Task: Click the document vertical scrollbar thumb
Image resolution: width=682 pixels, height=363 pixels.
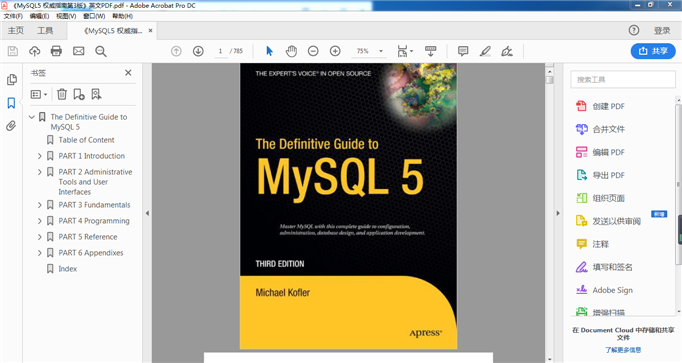Action: click(549, 80)
